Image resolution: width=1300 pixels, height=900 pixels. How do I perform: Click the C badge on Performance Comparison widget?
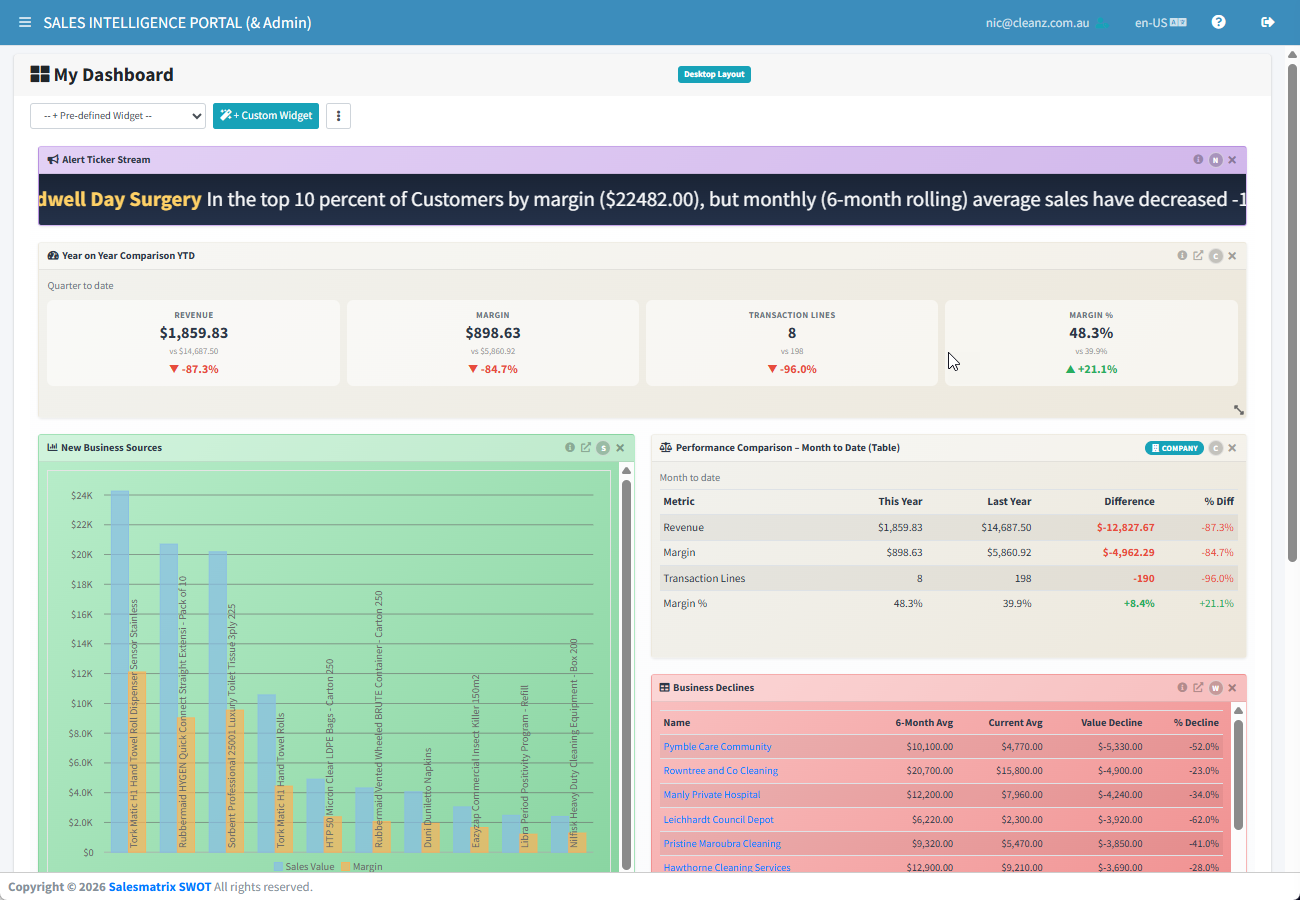[x=1215, y=448]
